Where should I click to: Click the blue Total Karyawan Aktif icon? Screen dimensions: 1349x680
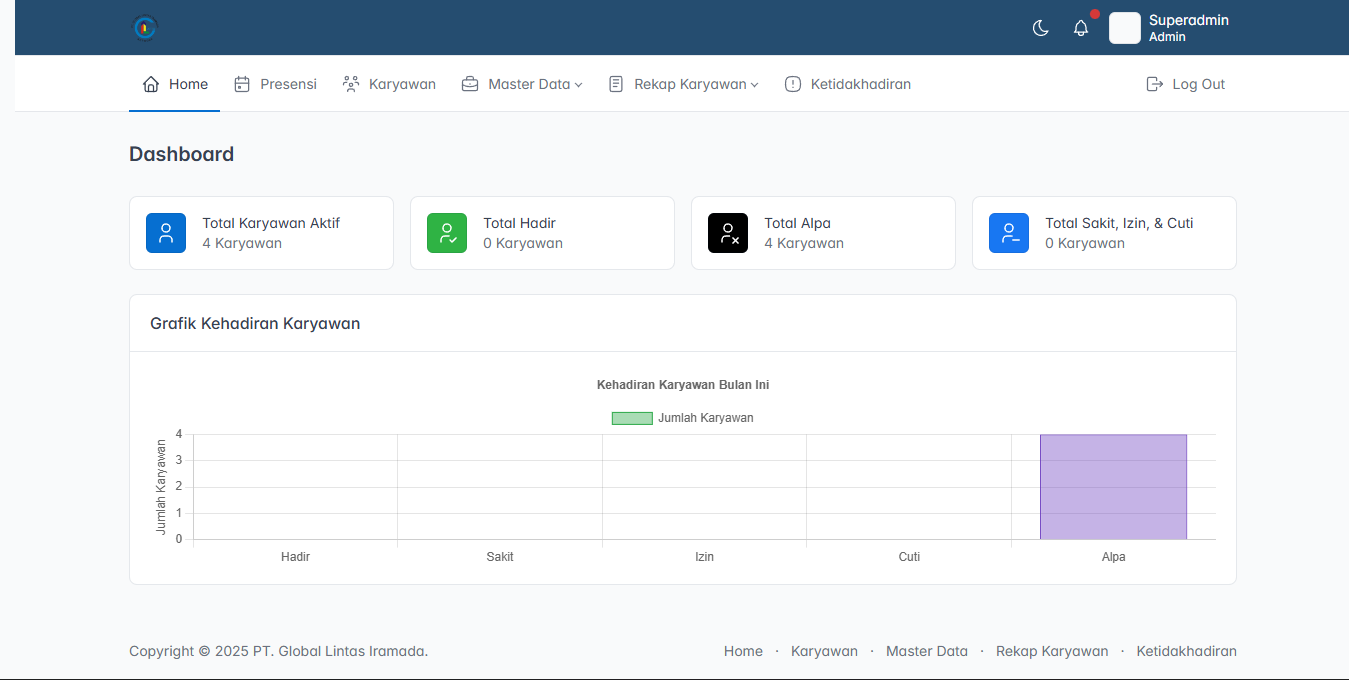coord(166,233)
